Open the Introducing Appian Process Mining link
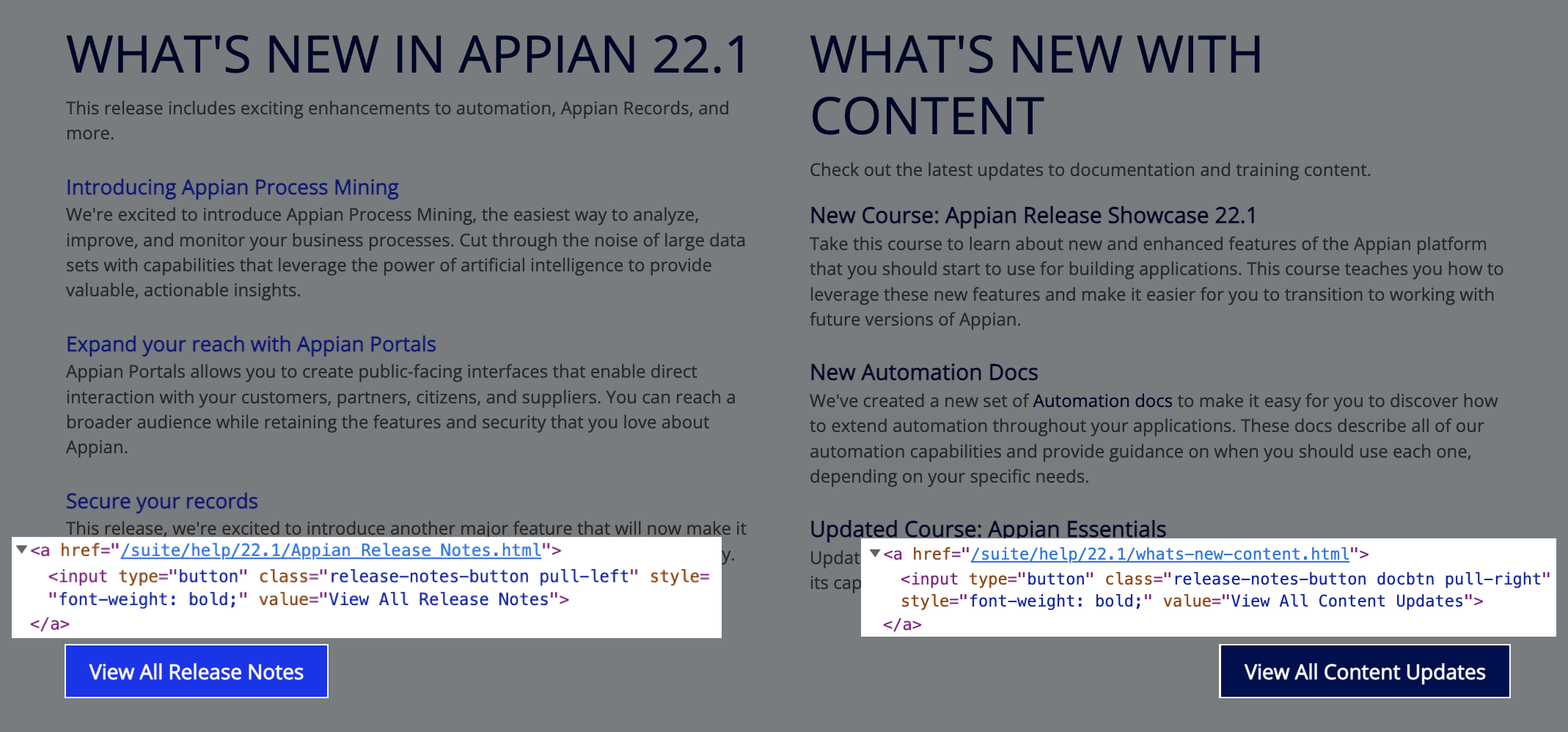1568x732 pixels. pyautogui.click(x=232, y=188)
